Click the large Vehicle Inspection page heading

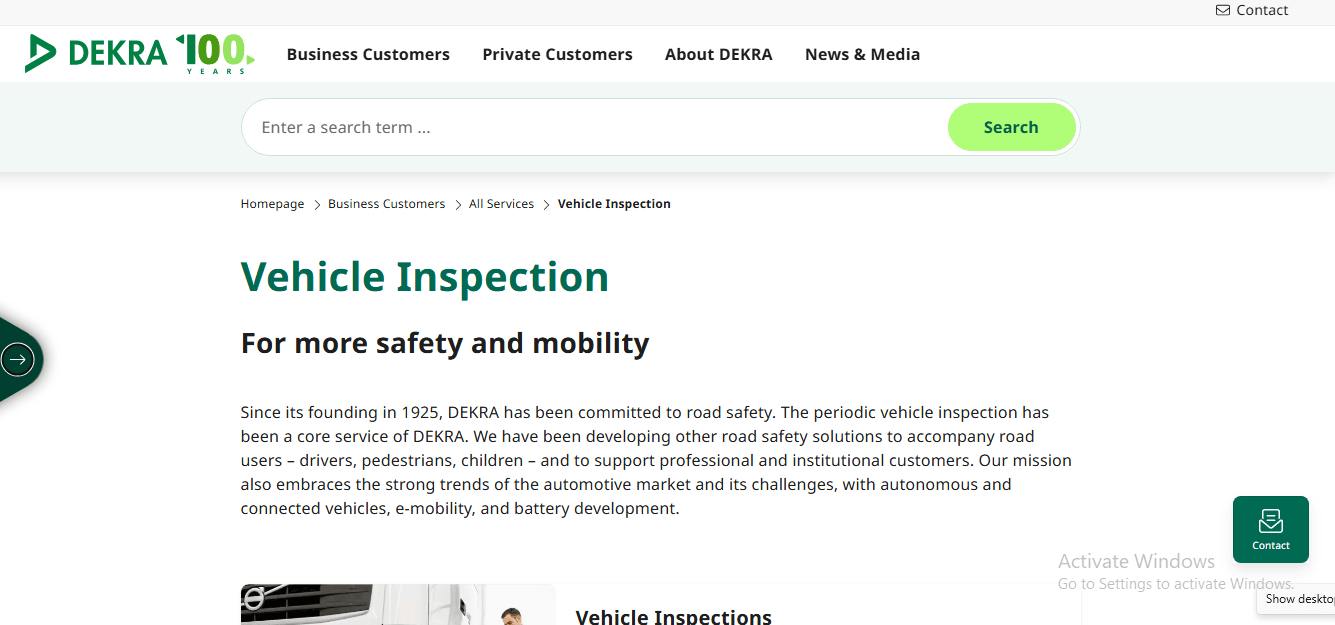pyautogui.click(x=424, y=277)
